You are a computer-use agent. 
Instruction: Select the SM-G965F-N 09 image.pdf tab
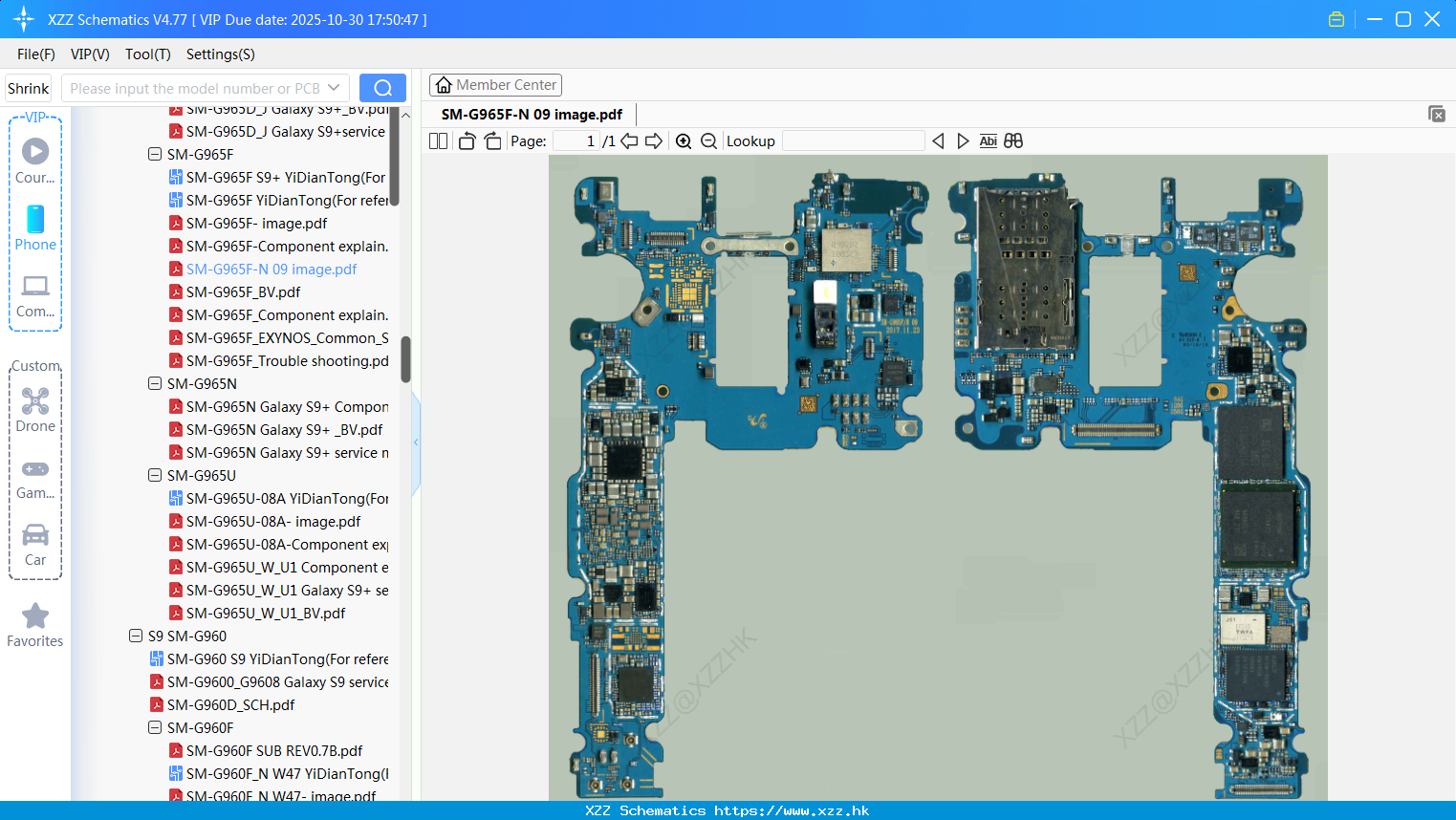coord(532,115)
